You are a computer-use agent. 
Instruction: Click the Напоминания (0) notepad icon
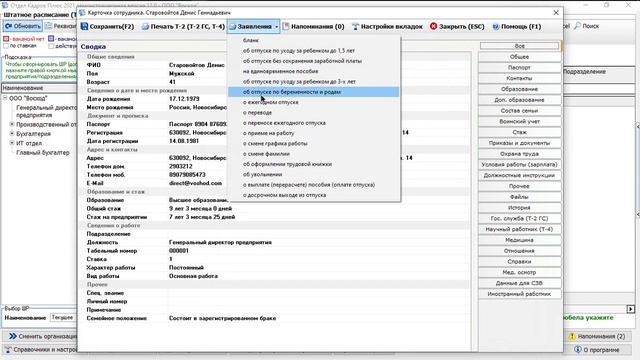[286, 27]
